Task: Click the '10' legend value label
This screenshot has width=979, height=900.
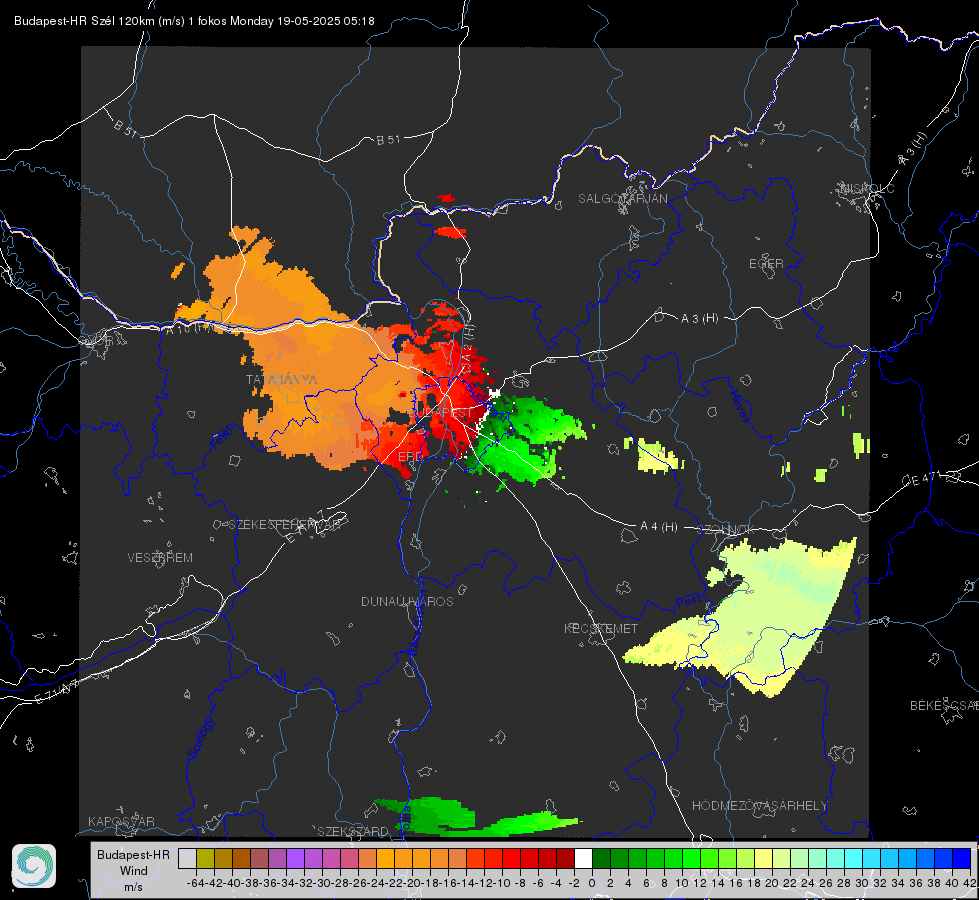Action: click(681, 883)
